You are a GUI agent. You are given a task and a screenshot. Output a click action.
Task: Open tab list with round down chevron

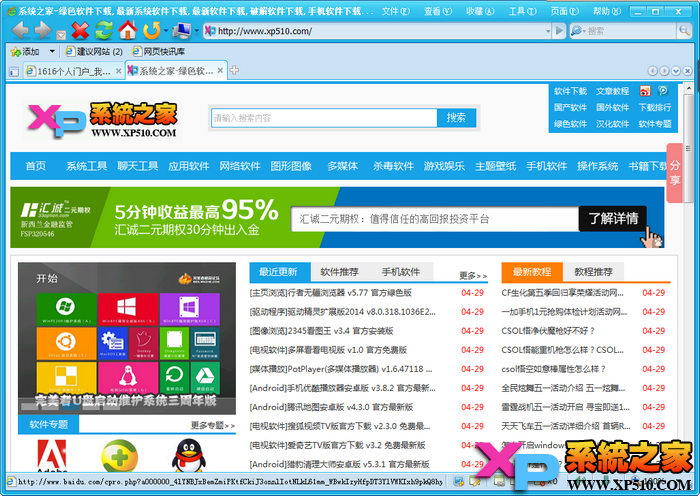click(676, 71)
